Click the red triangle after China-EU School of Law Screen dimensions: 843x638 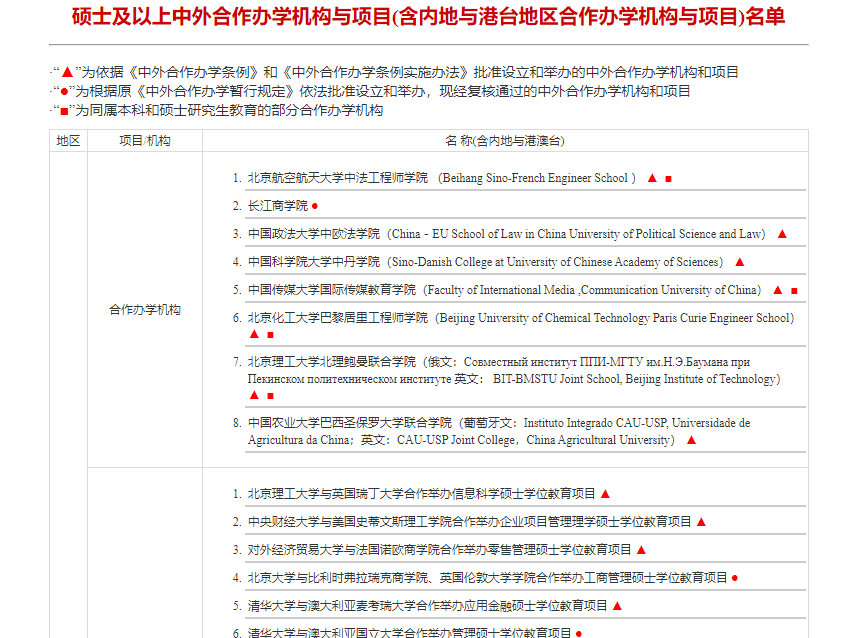pyautogui.click(x=782, y=234)
